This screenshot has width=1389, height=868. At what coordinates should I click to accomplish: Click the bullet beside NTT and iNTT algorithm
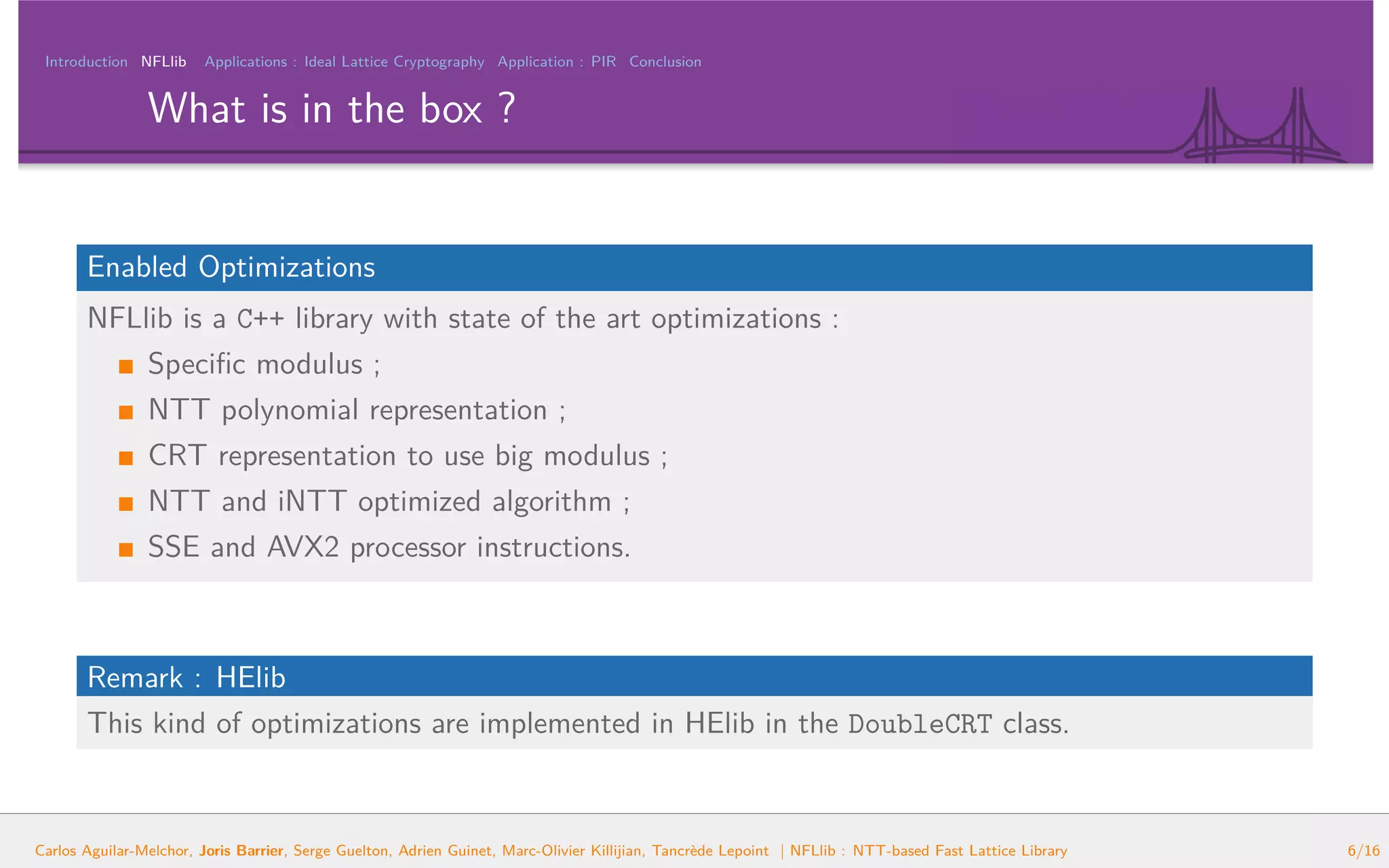pos(126,503)
